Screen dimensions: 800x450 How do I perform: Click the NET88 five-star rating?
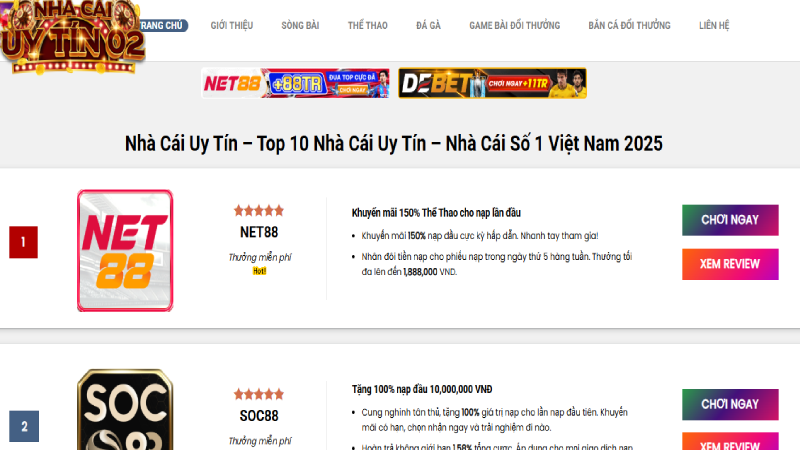(x=259, y=210)
